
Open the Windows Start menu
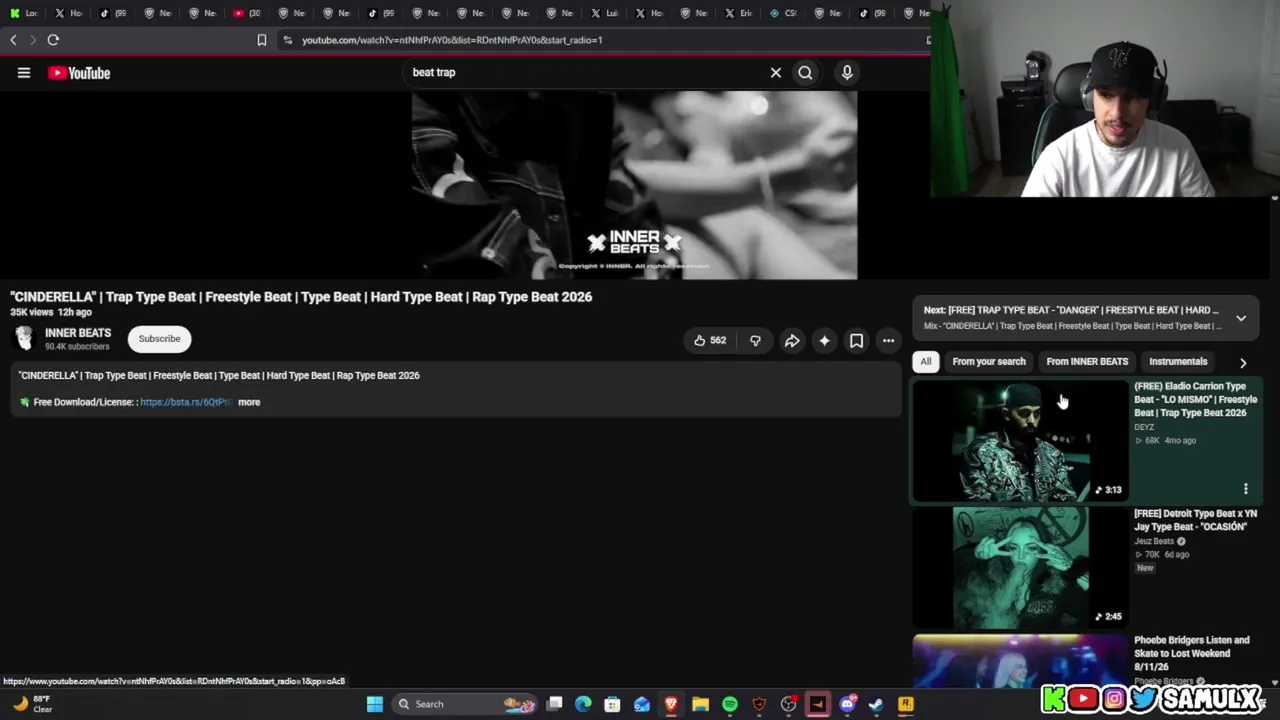(375, 704)
